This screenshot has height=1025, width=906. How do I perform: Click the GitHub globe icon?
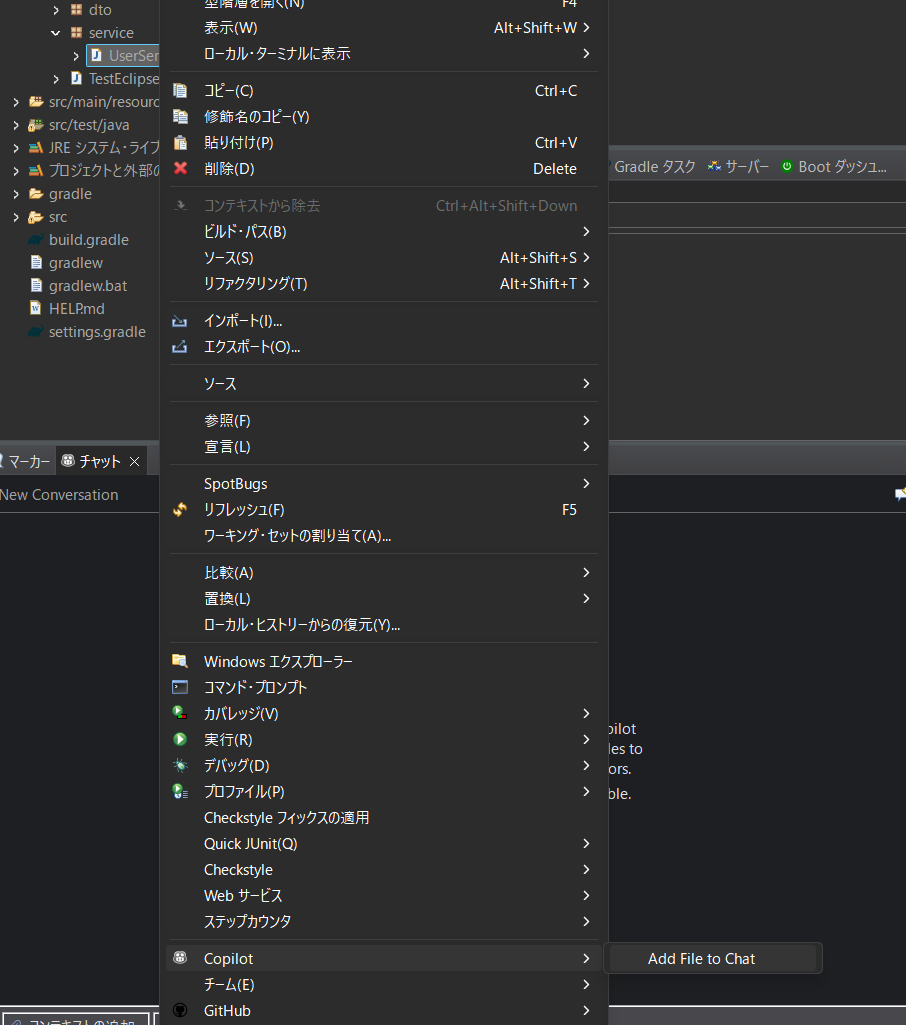click(181, 1010)
